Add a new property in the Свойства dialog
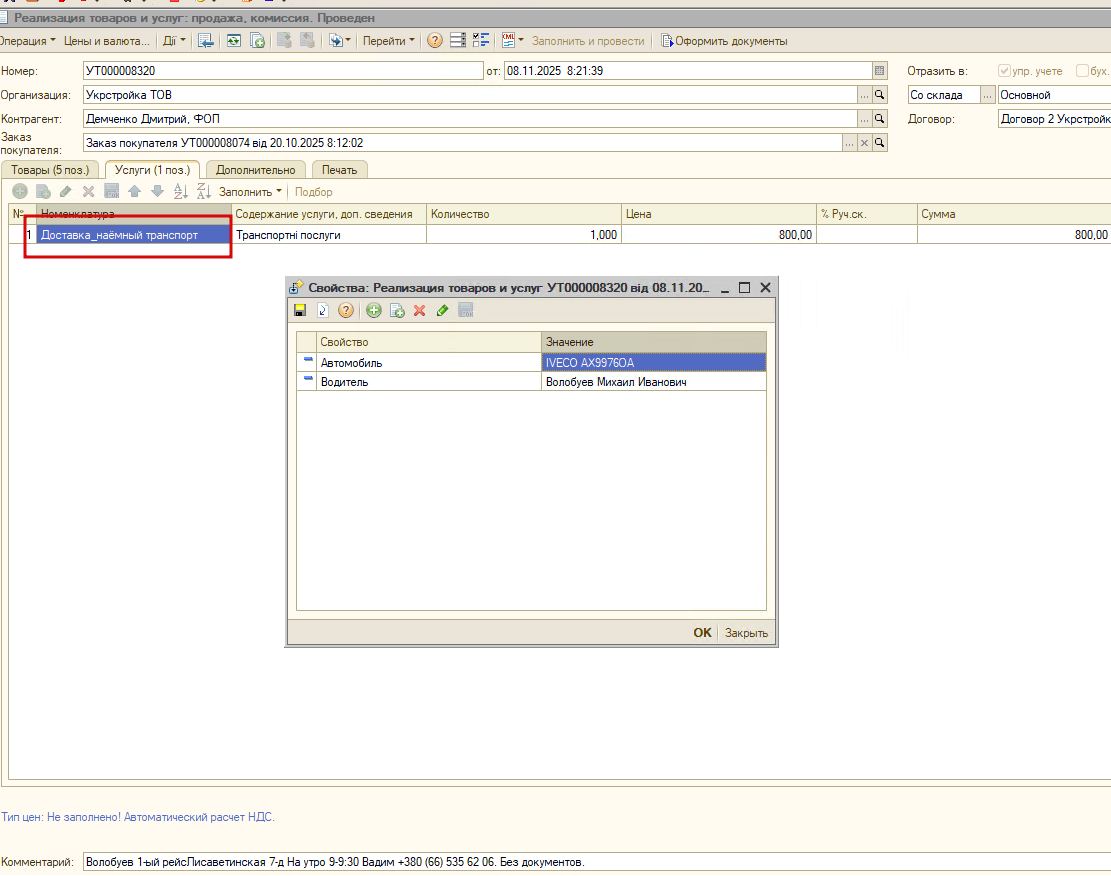1111x876 pixels. pos(373,310)
